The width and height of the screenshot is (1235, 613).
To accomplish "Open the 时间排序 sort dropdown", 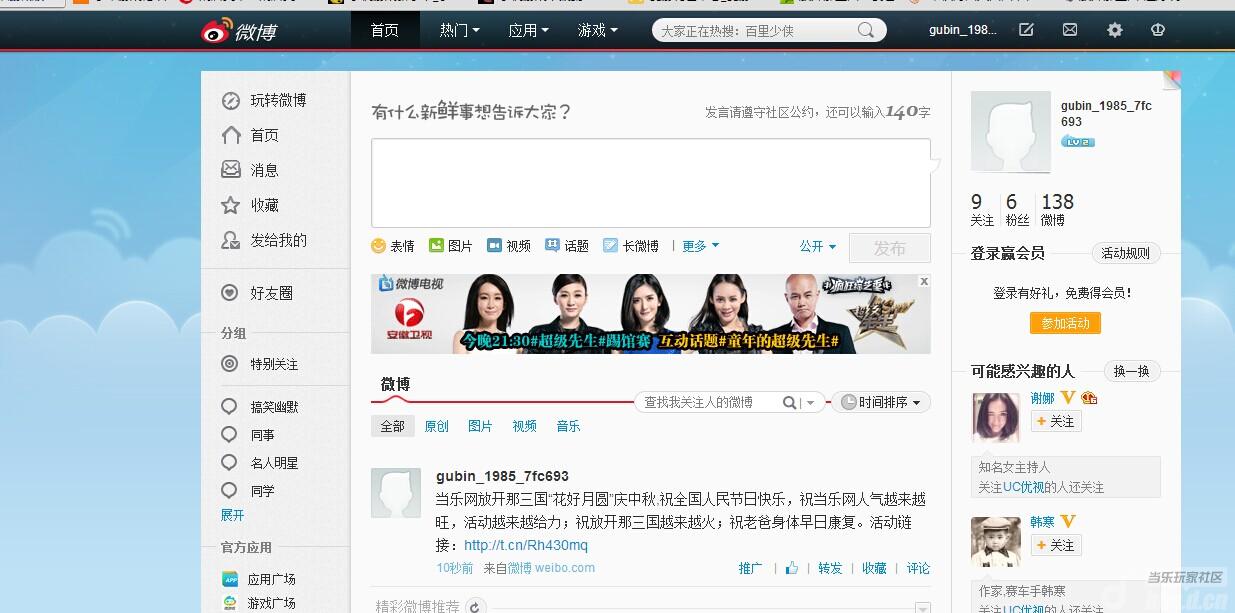I will point(879,402).
